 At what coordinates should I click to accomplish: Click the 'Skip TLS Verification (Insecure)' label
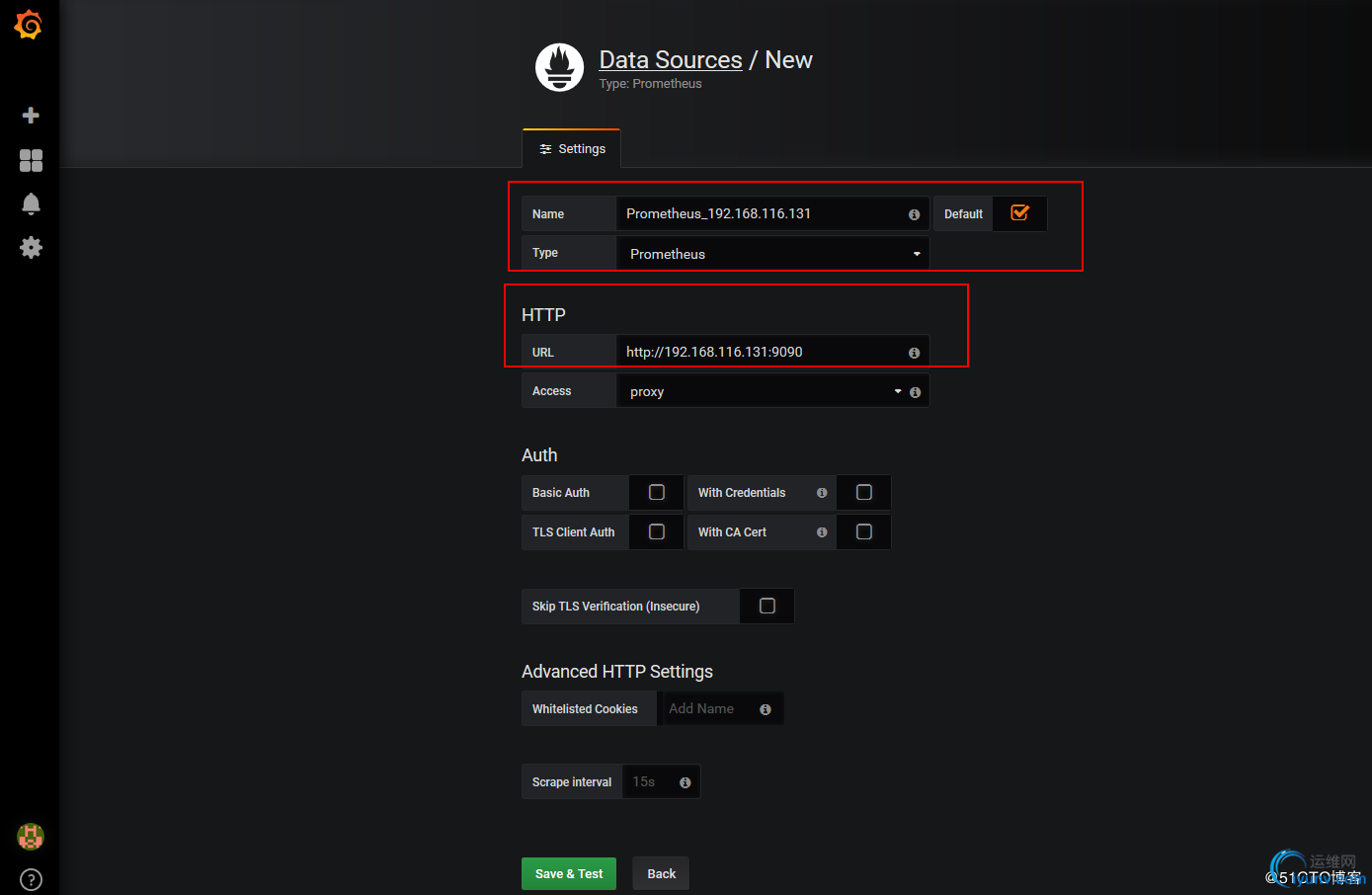click(615, 607)
